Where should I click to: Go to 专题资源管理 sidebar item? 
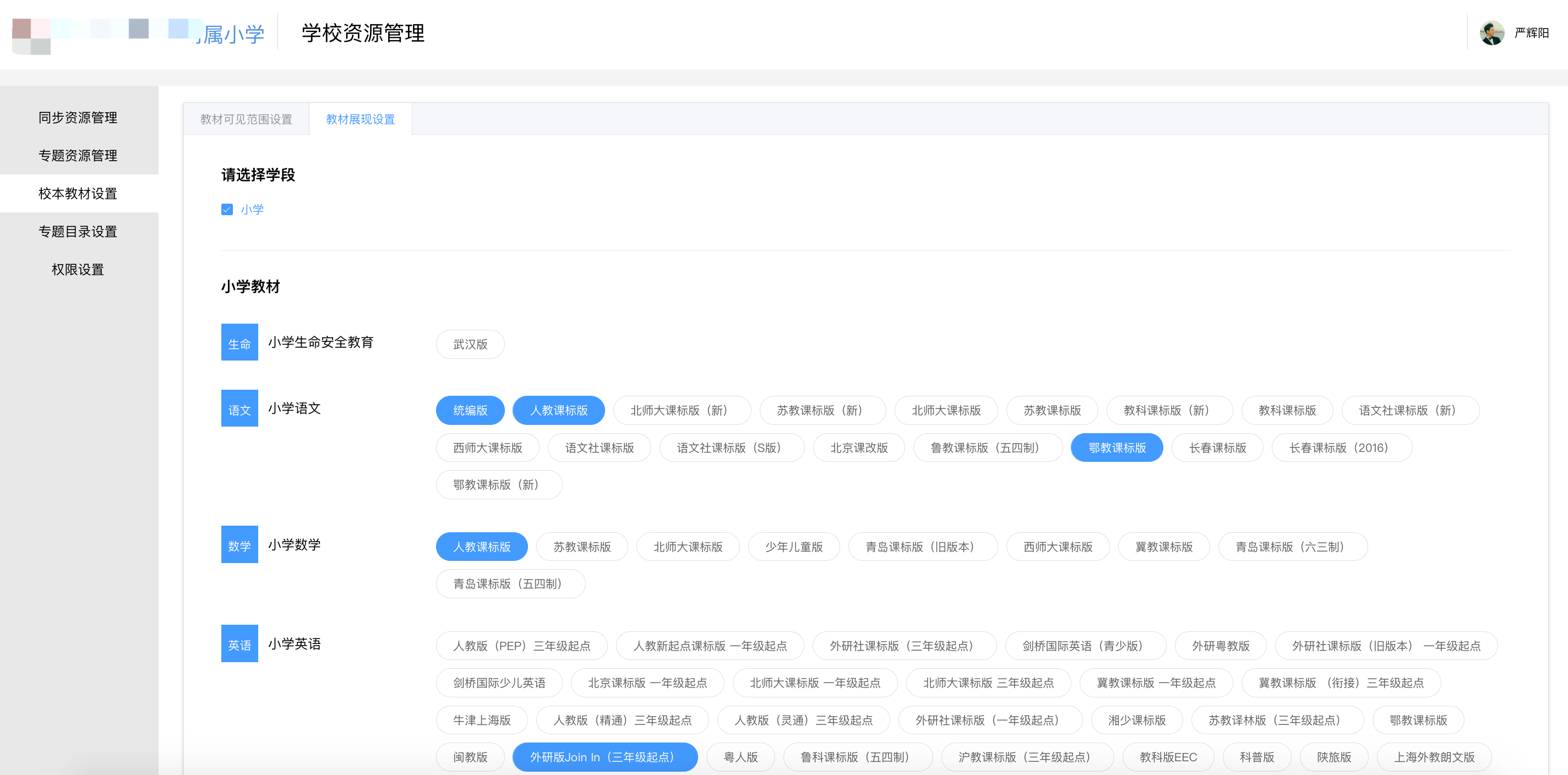[x=78, y=156]
